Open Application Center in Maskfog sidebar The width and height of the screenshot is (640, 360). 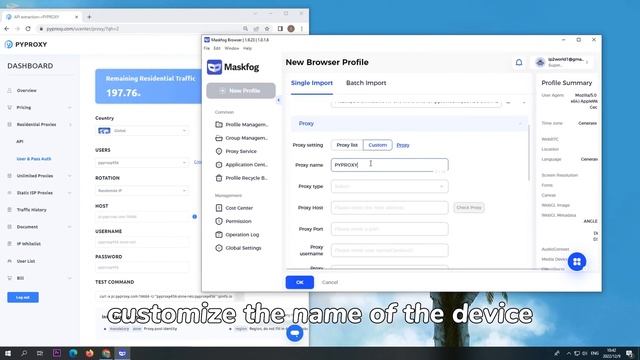[x=241, y=164]
